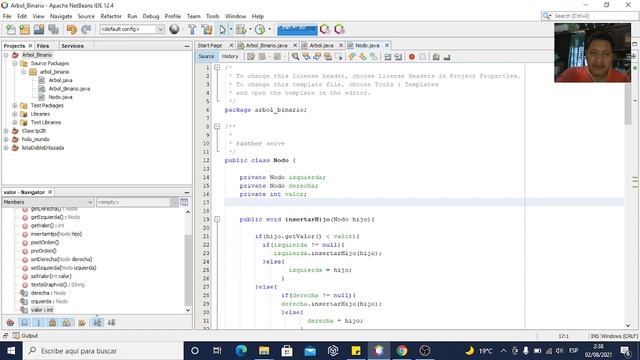640x360 pixels.
Task: Click the Undo arrow icon
Action: (x=72, y=29)
